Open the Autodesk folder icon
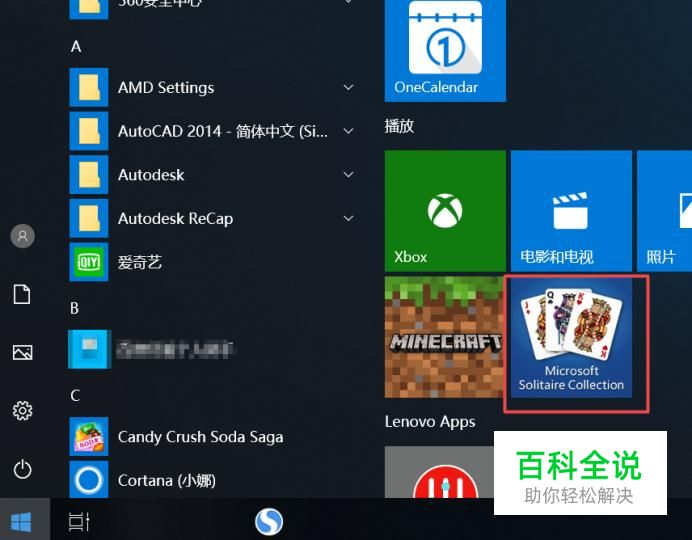The height and width of the screenshot is (540, 692). click(x=89, y=175)
